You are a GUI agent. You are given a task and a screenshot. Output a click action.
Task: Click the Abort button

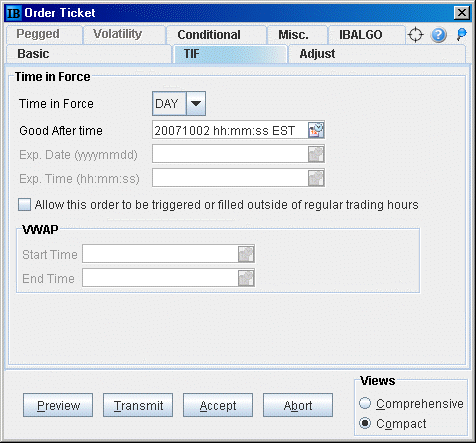298,405
